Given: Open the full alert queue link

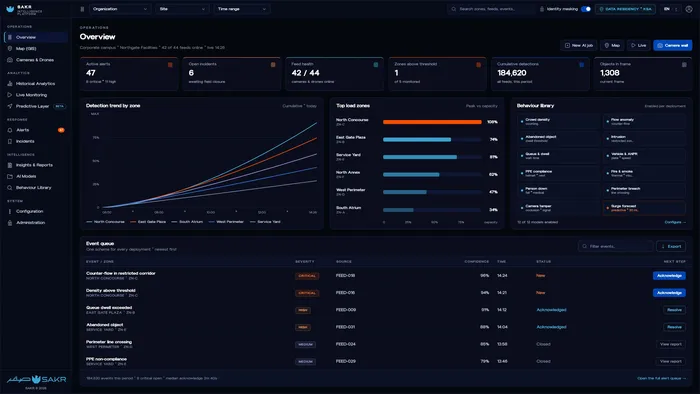Looking at the screenshot, I should click(661, 378).
